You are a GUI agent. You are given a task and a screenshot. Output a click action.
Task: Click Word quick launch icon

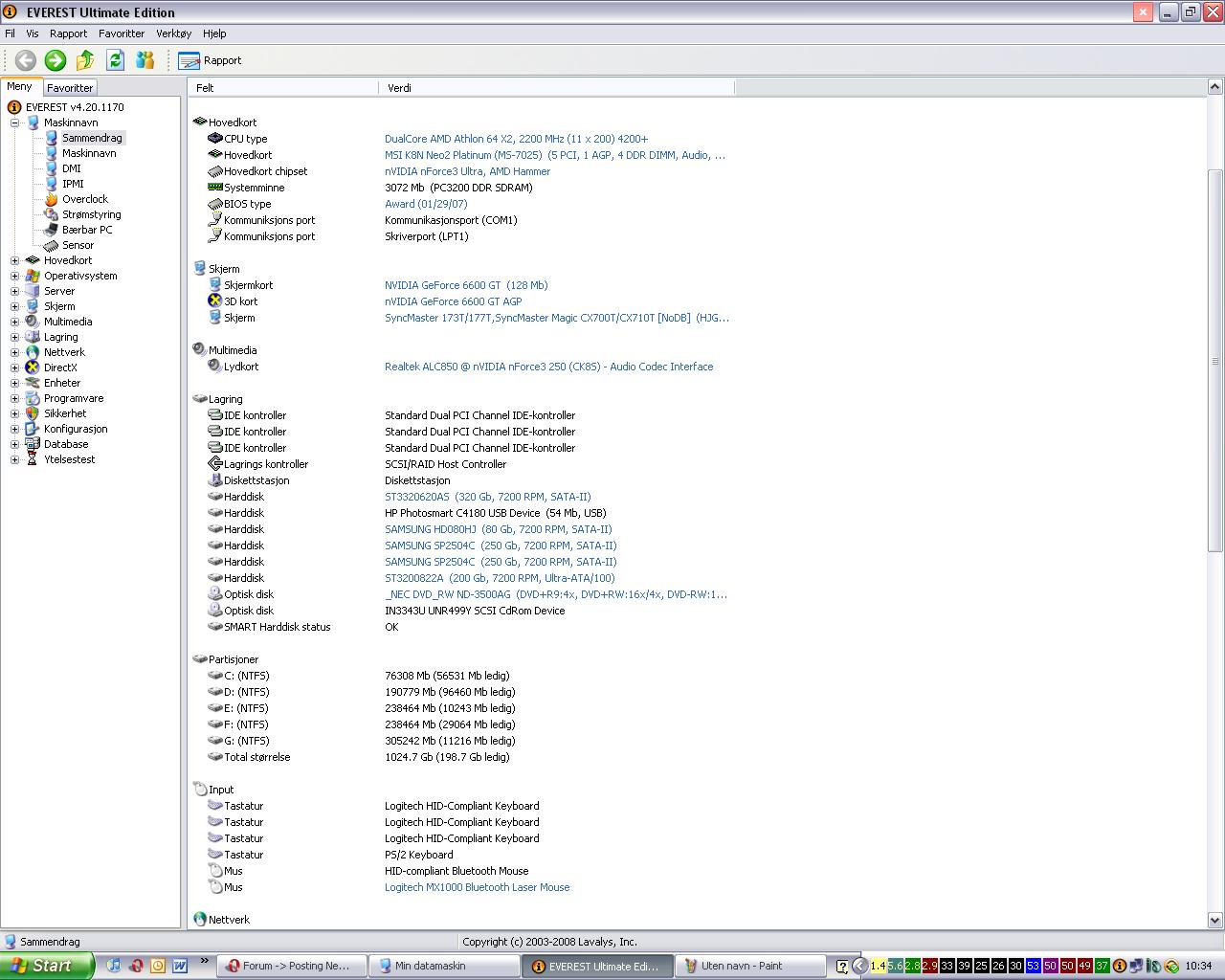(x=180, y=966)
